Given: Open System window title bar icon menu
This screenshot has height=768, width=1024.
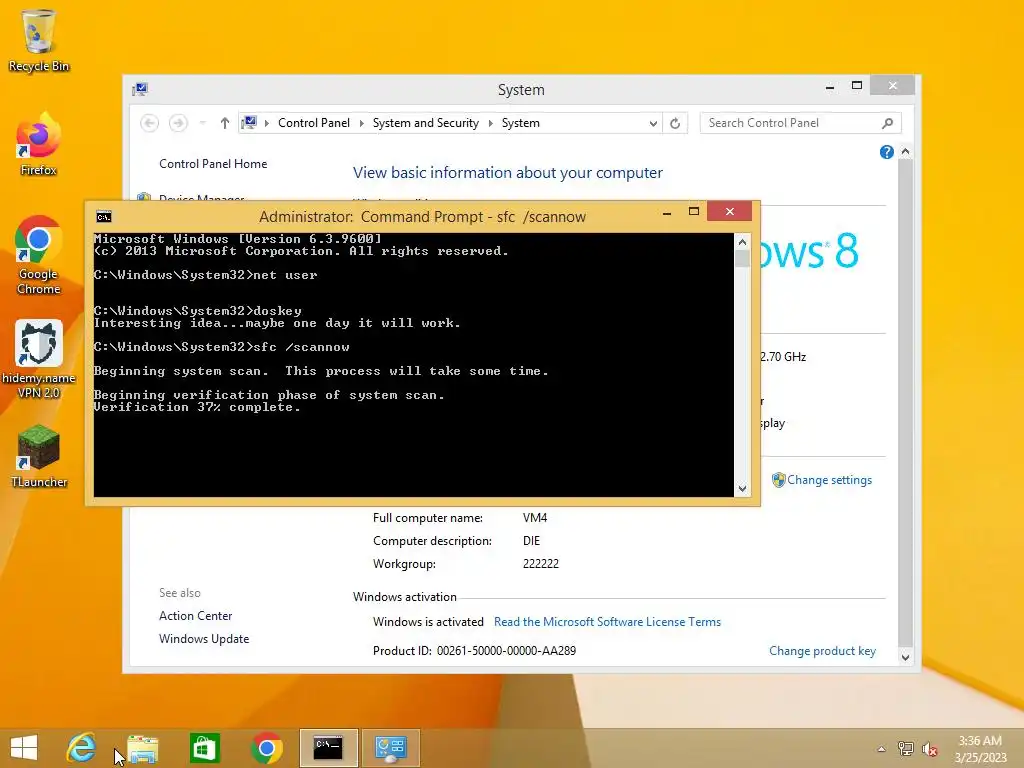Looking at the screenshot, I should pyautogui.click(x=140, y=89).
